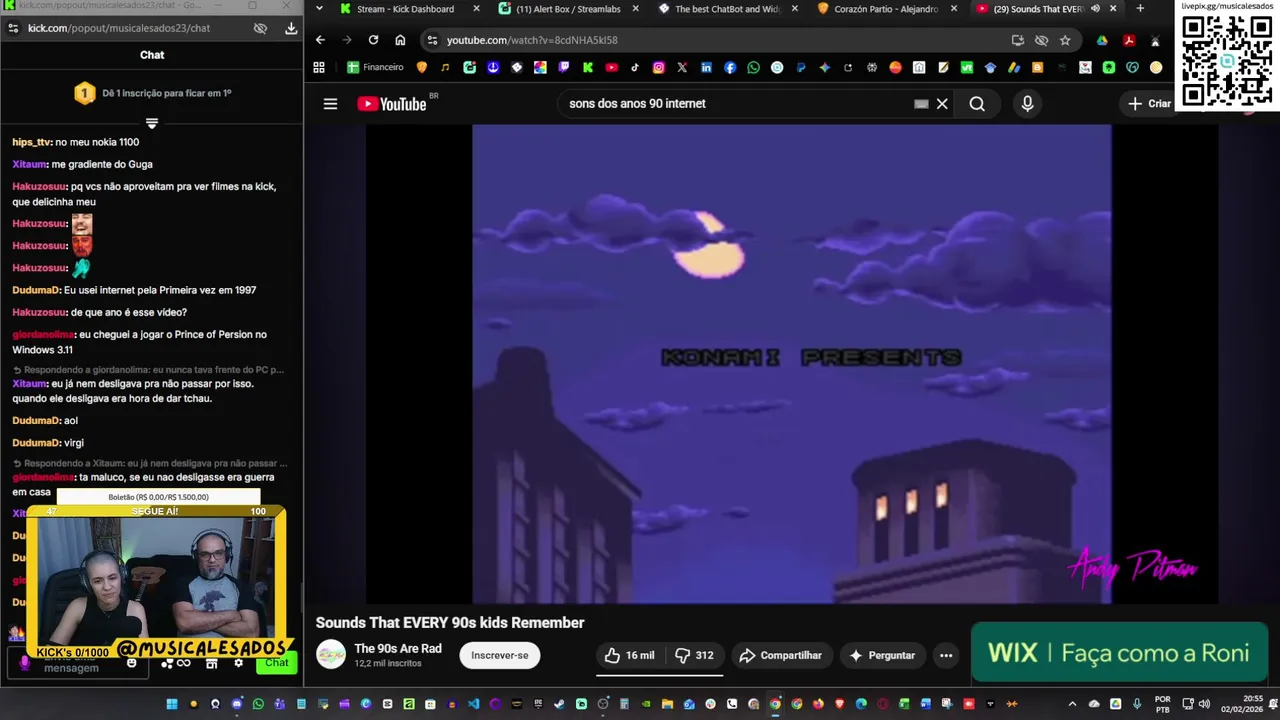Show hidden system tray icons
Screen dimensions: 1280x720
click(1072, 704)
